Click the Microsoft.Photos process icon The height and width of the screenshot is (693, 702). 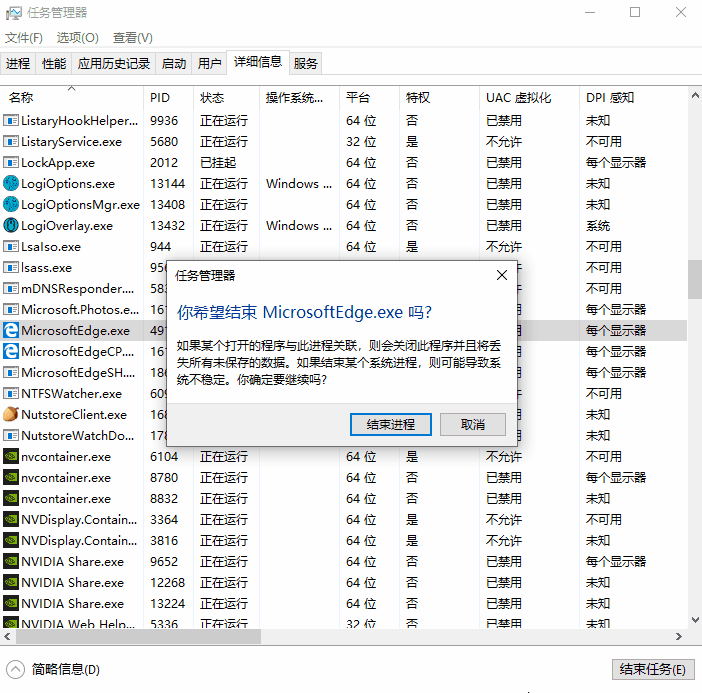click(x=11, y=309)
